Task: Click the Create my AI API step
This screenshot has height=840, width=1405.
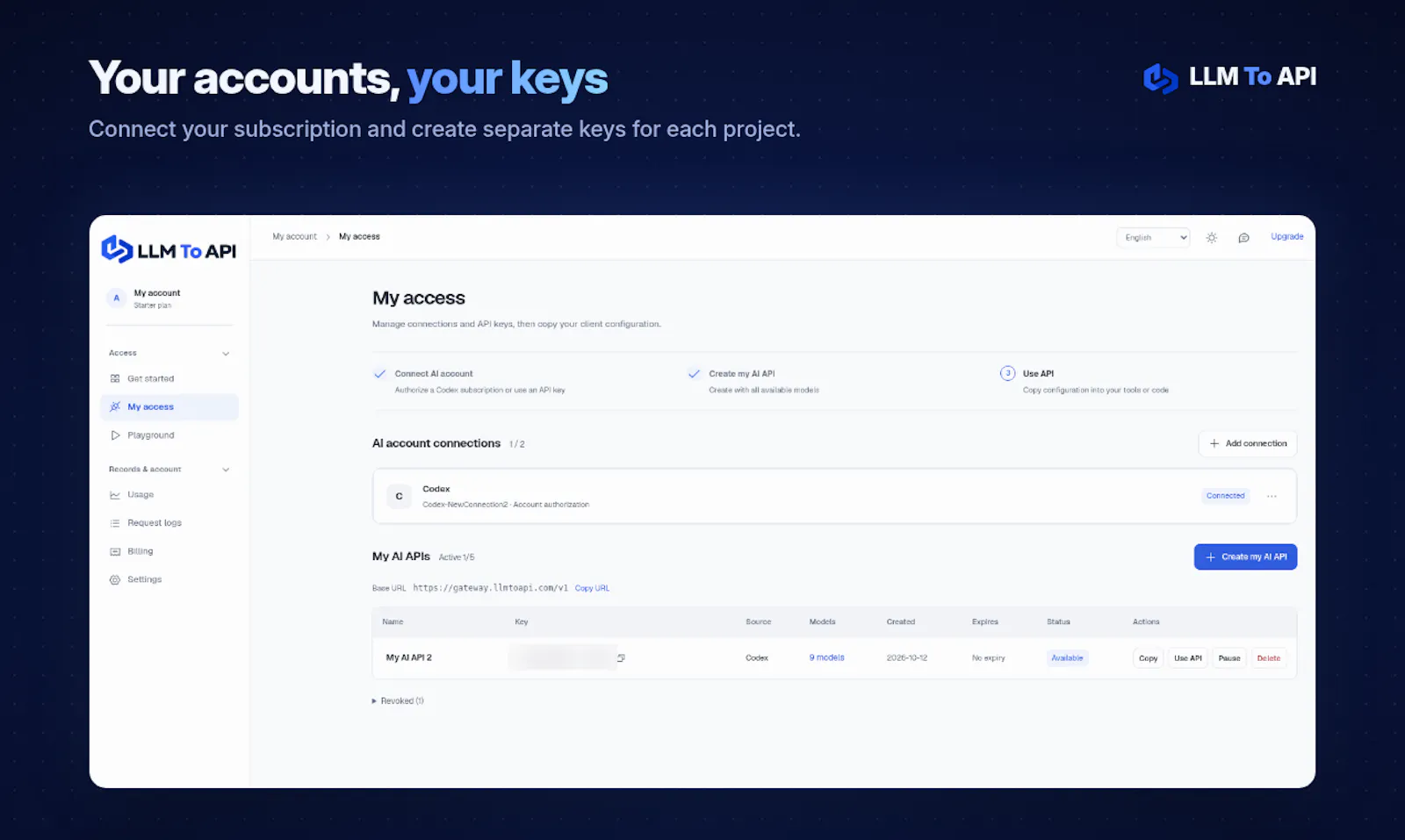Action: (753, 381)
